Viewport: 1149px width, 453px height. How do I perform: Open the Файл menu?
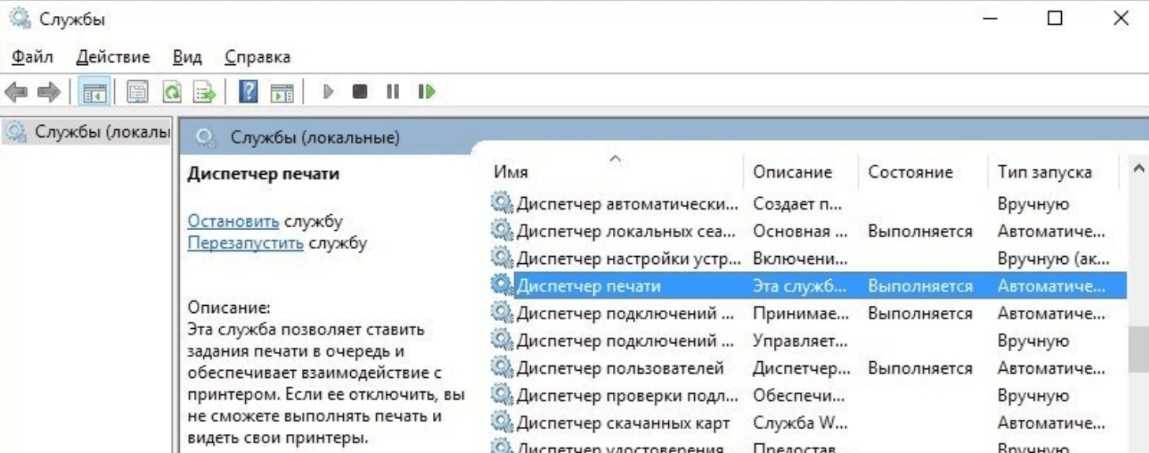[x=32, y=57]
